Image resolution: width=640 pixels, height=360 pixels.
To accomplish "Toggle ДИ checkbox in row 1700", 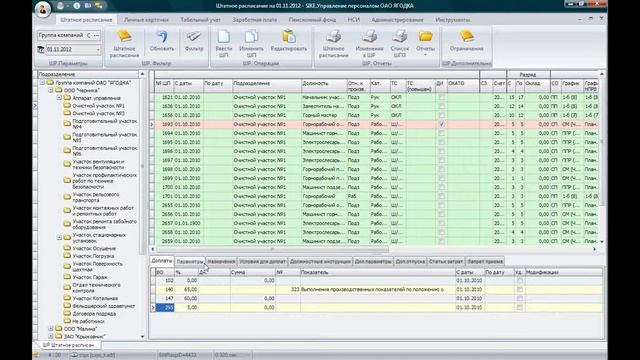I will tap(441, 187).
